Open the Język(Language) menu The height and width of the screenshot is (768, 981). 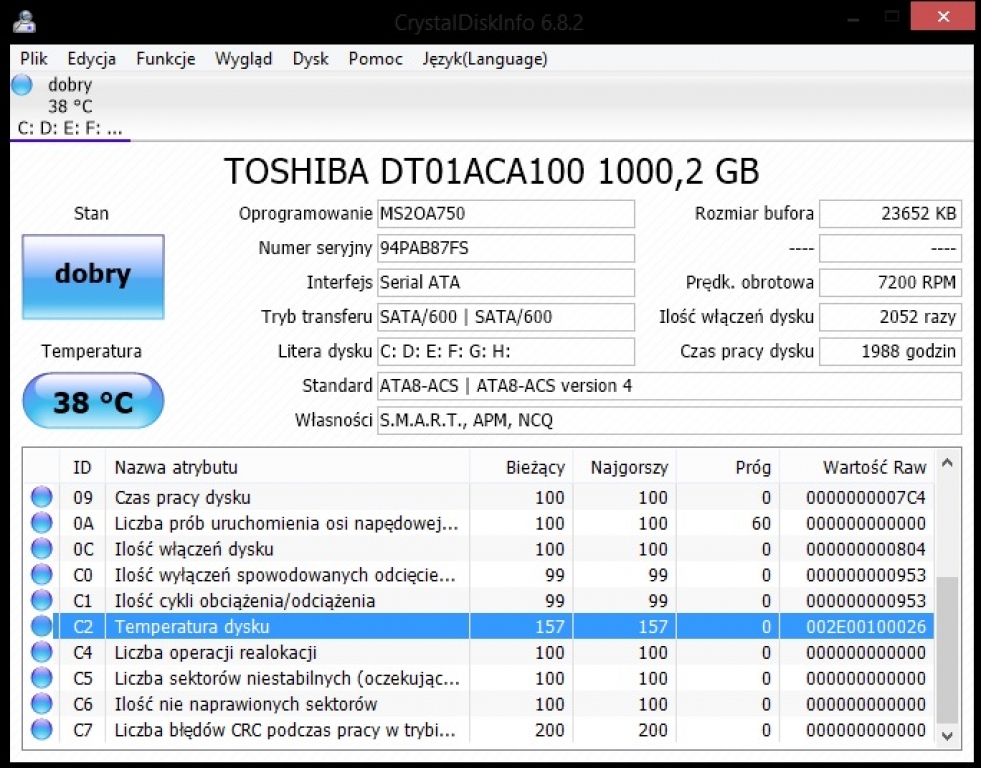coord(485,59)
